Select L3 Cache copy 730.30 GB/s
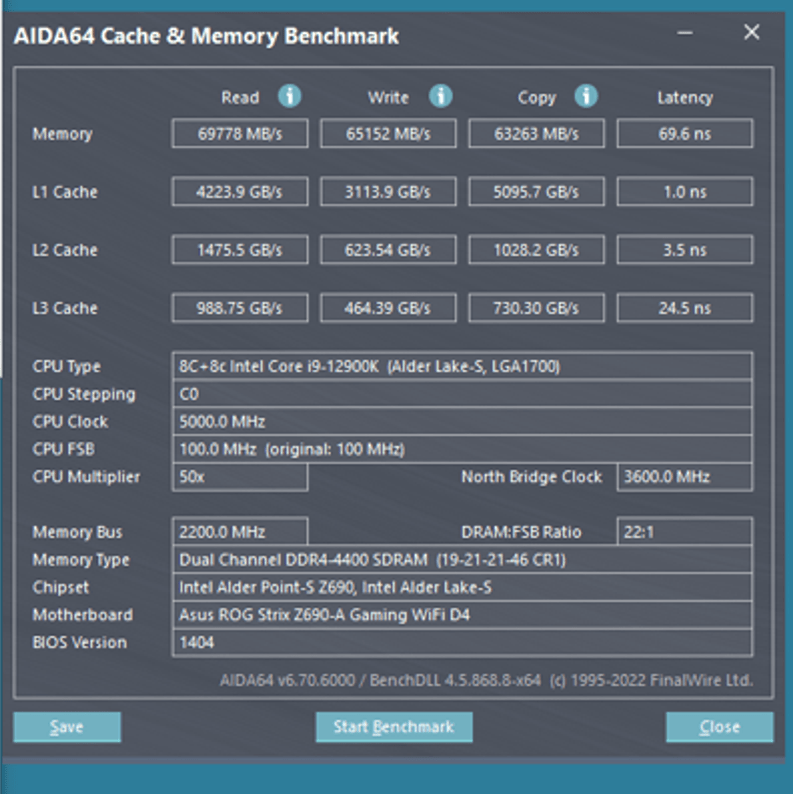Viewport: 793px width, 794px height. tap(536, 308)
